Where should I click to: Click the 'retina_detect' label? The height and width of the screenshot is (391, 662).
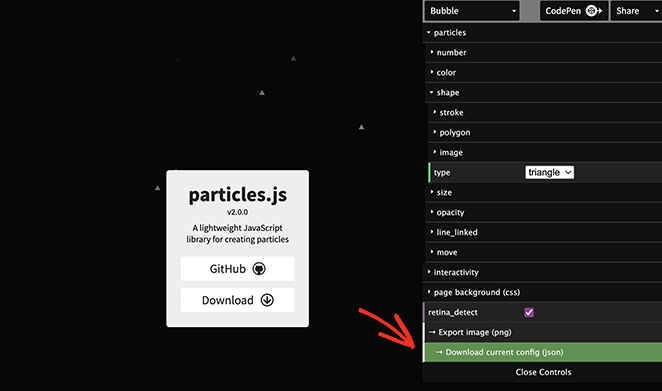click(453, 312)
